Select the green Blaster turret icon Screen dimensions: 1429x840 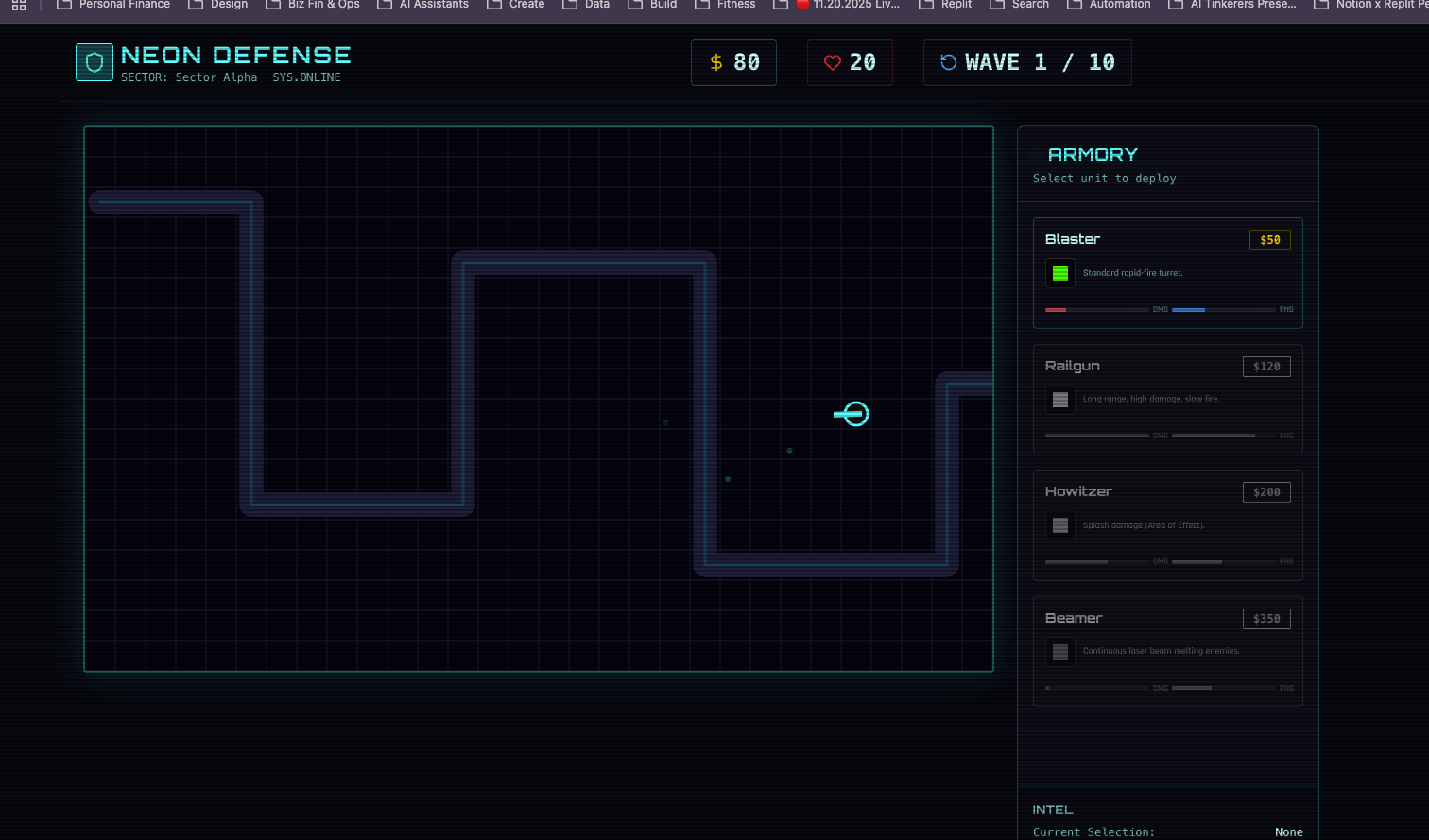tap(1060, 273)
